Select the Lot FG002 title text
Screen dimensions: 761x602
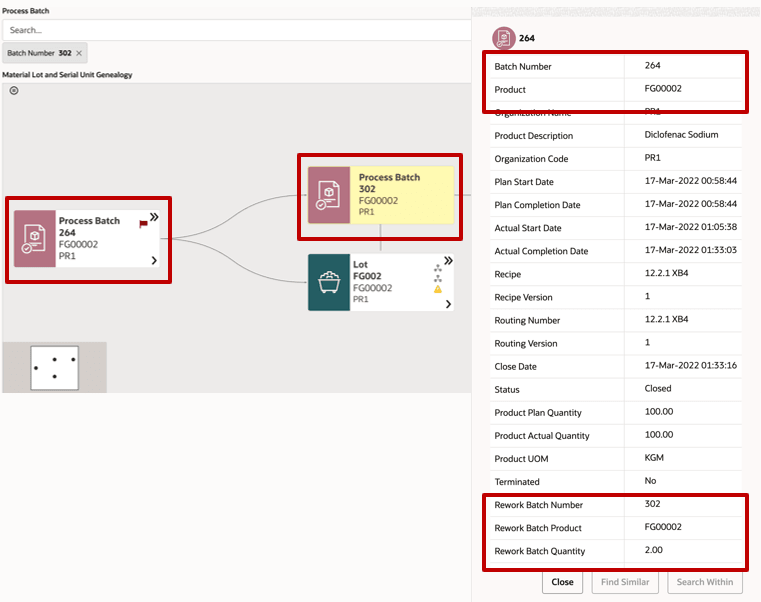367,270
